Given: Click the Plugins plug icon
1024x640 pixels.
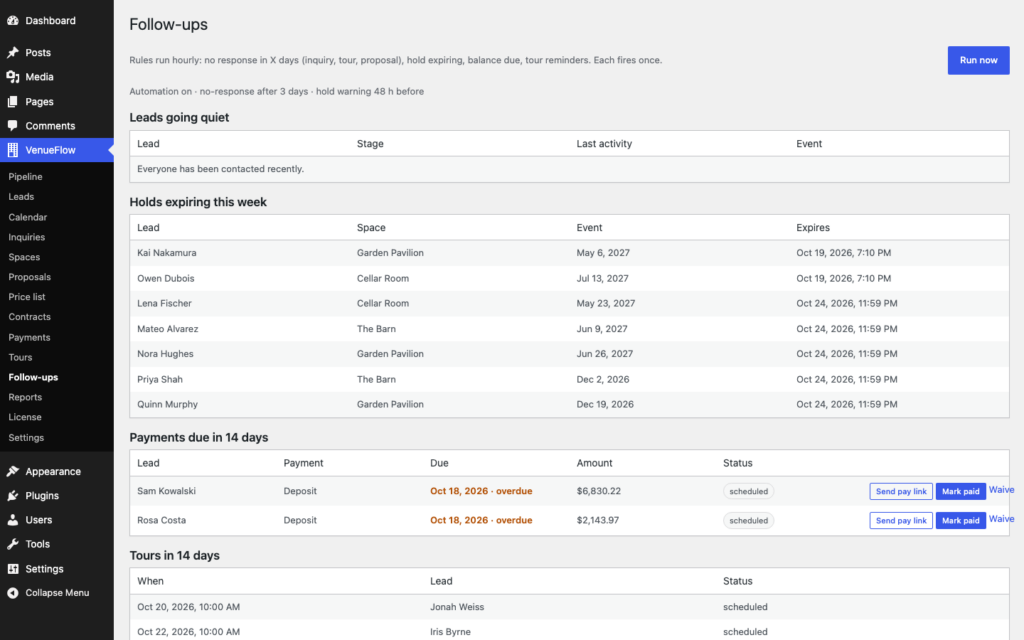Looking at the screenshot, I should point(12,496).
